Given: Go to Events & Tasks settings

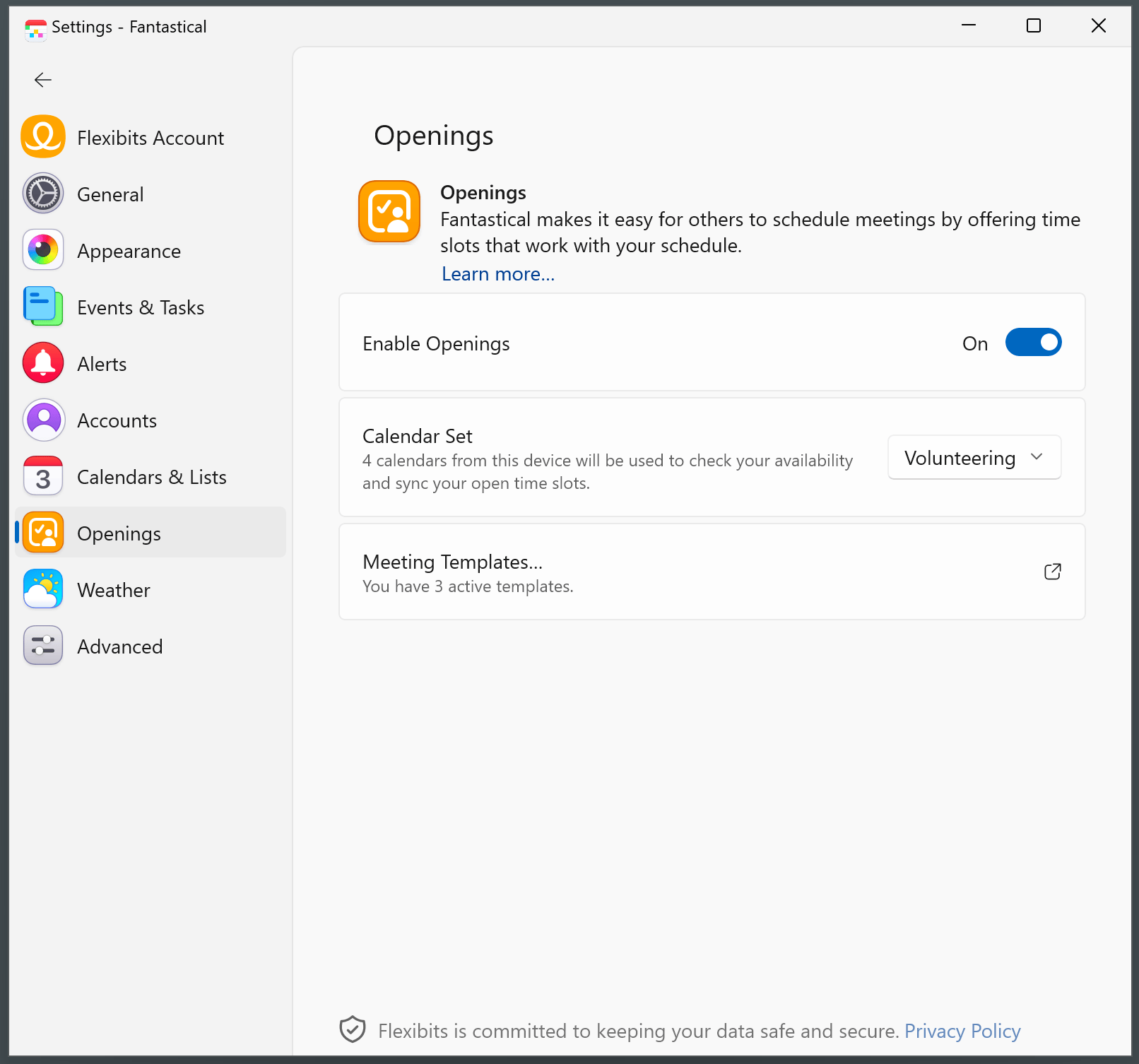Looking at the screenshot, I should (x=151, y=306).
